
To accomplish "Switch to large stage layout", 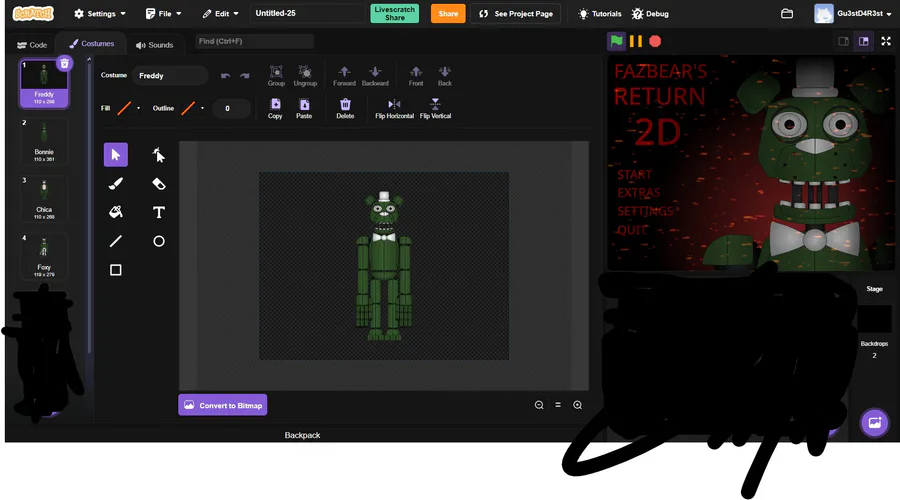I will tap(863, 41).
